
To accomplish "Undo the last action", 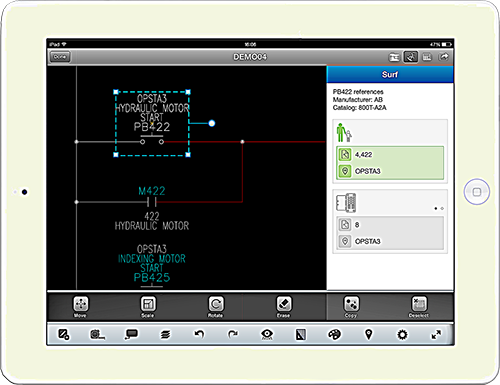I will [199, 334].
